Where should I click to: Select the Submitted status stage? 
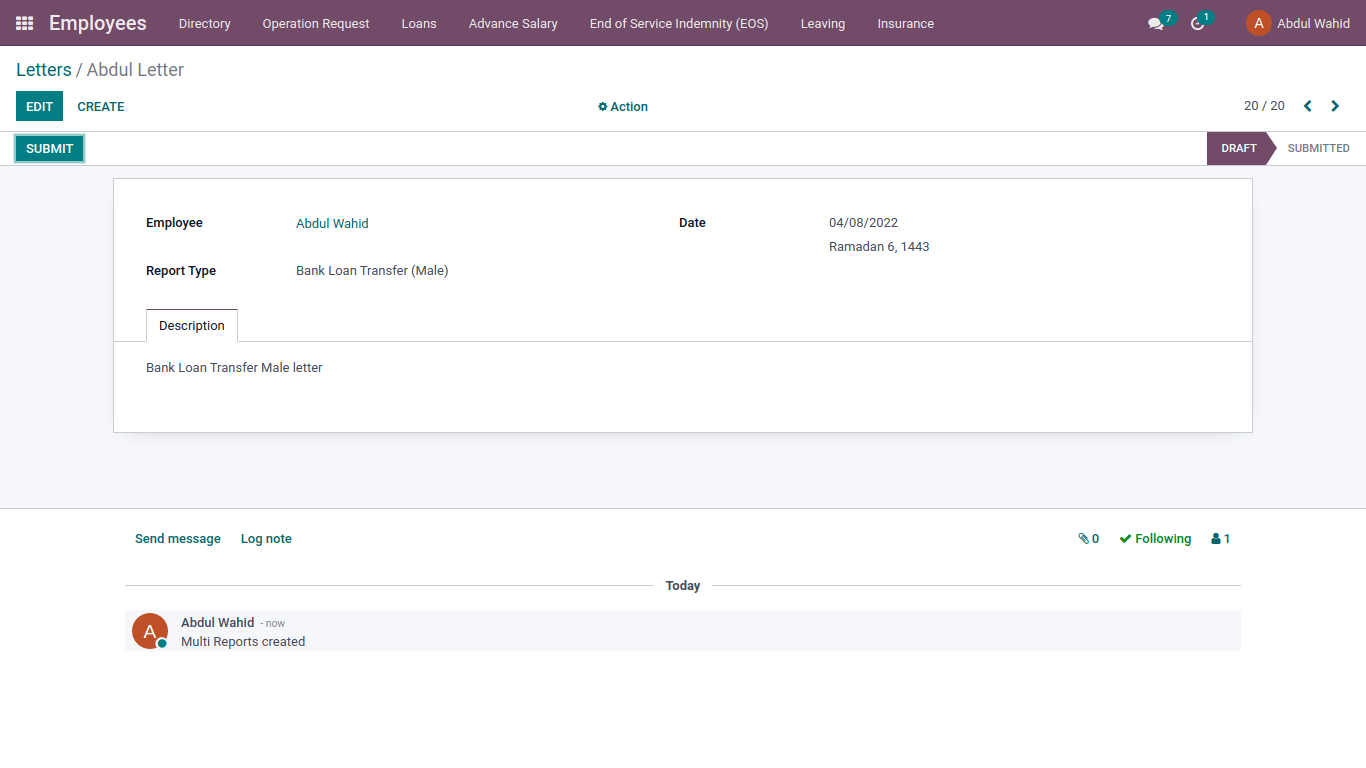pos(1318,148)
